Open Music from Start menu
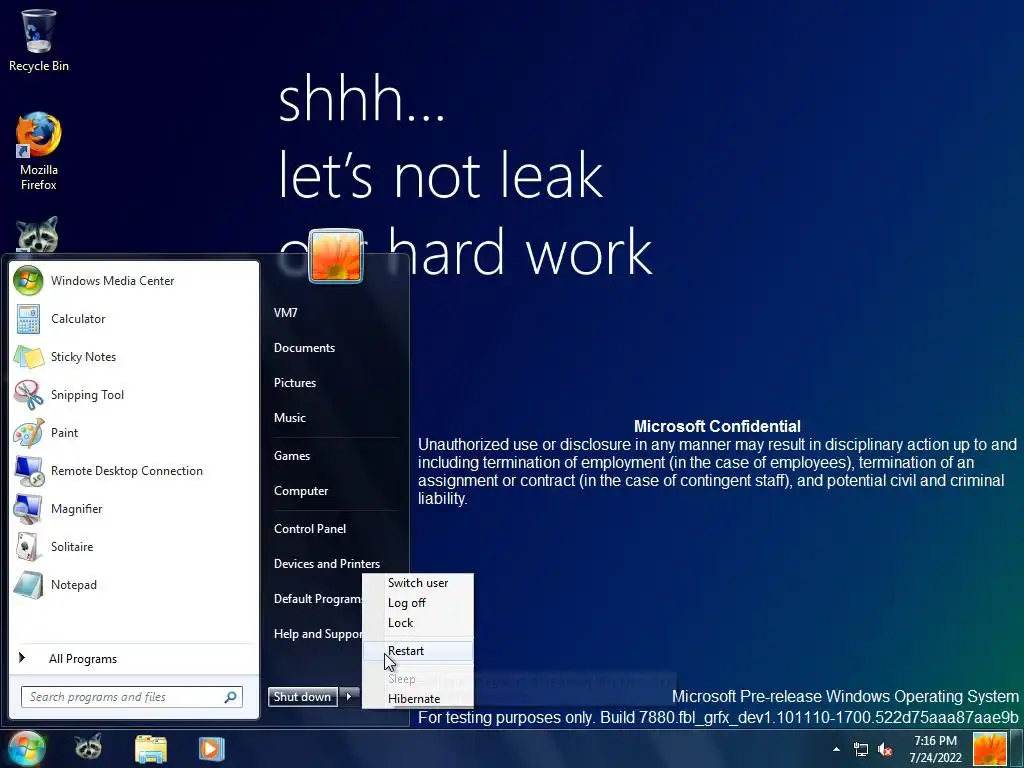The width and height of the screenshot is (1024, 768). 290,418
